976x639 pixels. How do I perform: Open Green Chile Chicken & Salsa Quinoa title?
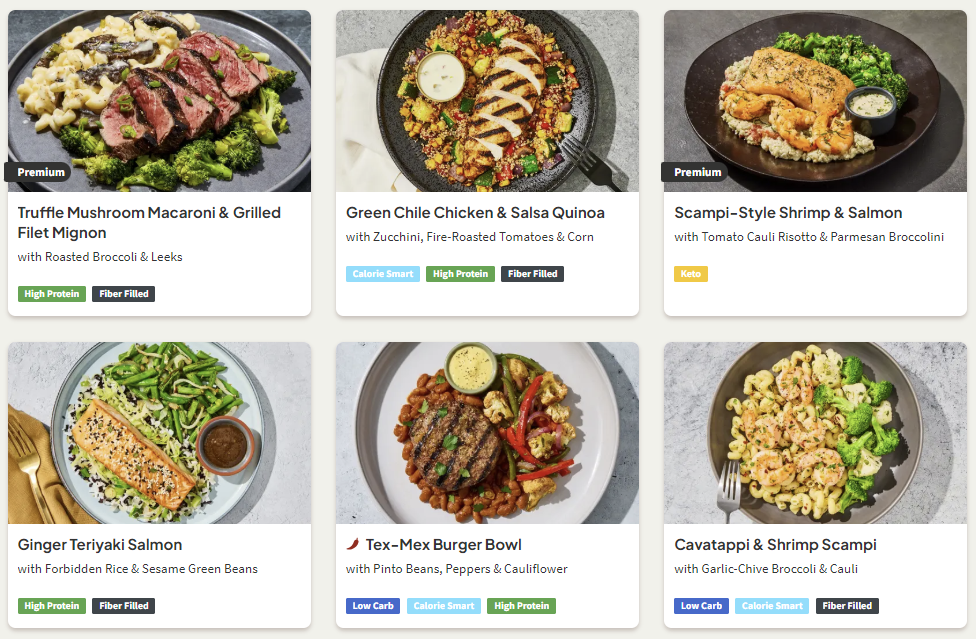coord(475,213)
